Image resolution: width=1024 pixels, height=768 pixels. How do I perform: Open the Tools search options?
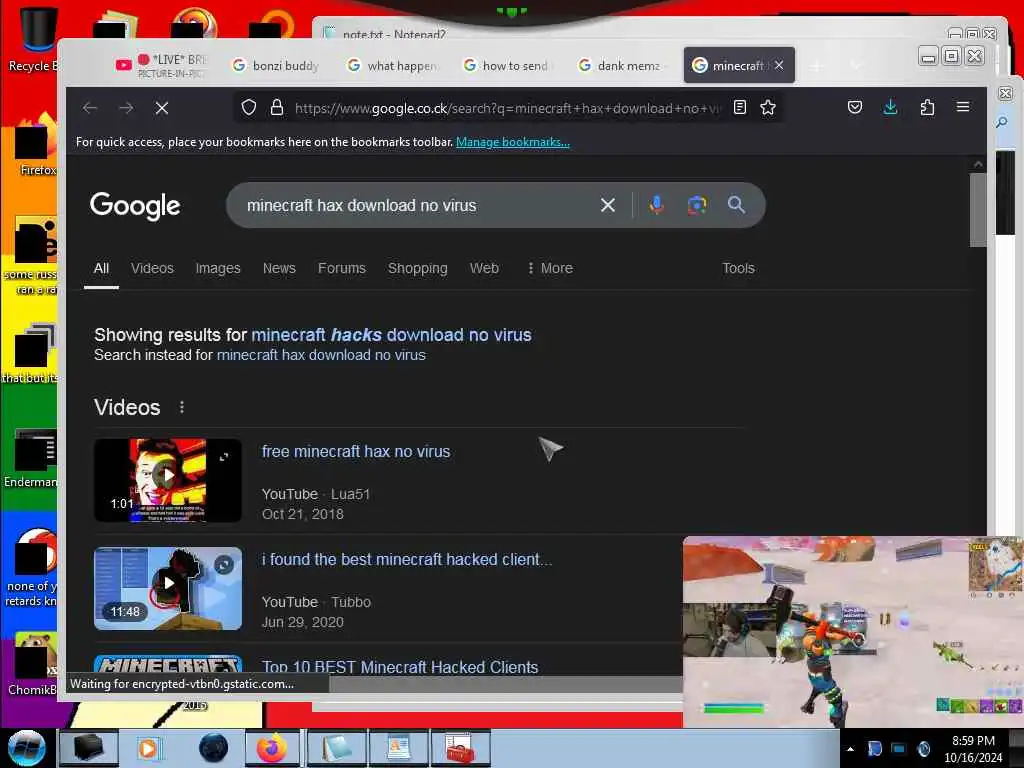[x=738, y=268]
